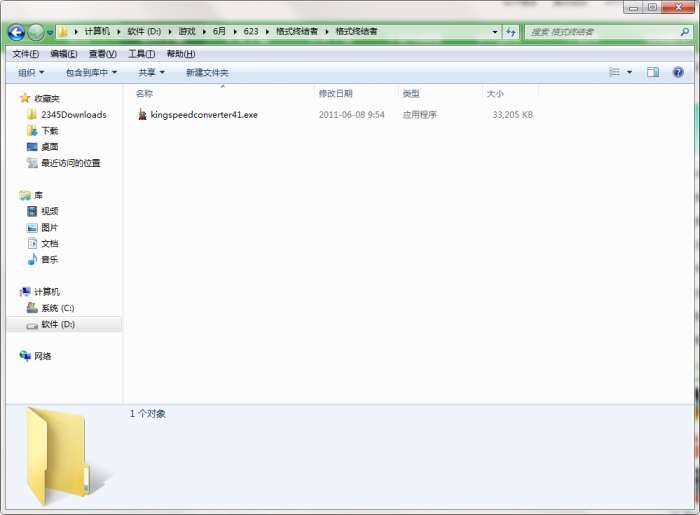The height and width of the screenshot is (515, 700).
Task: Open 最近访问的位置 in the sidebar
Action: coord(71,163)
